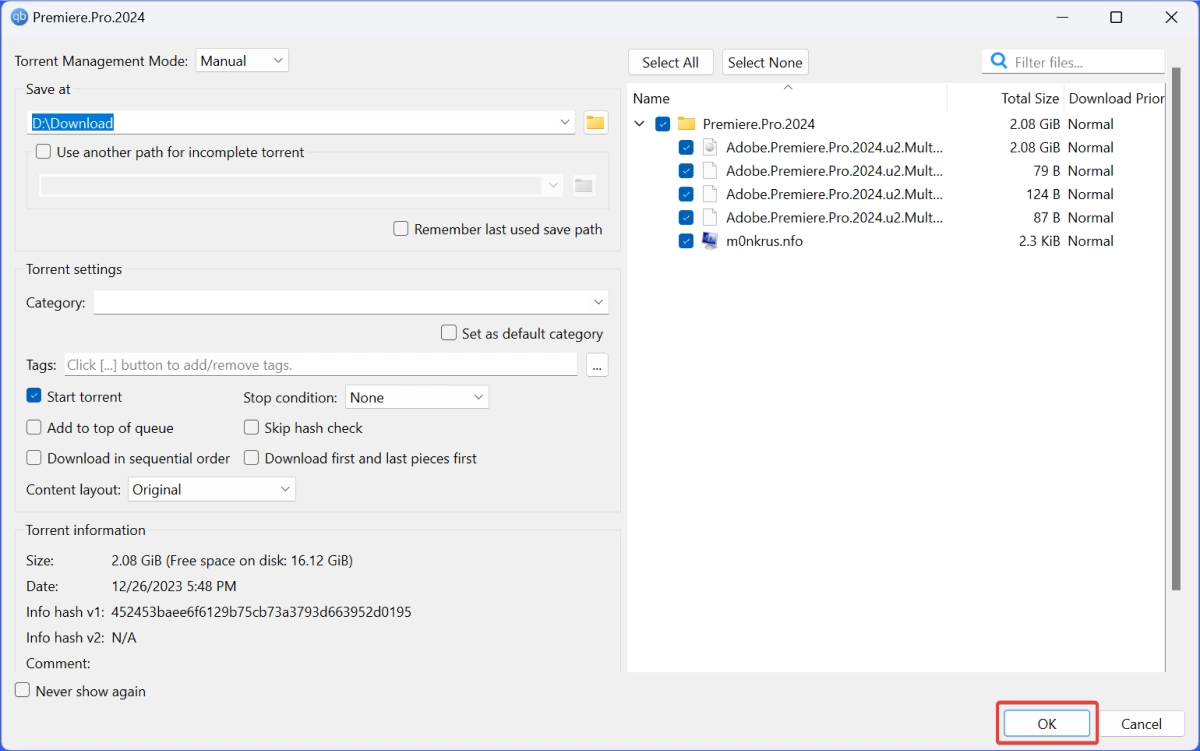The height and width of the screenshot is (751, 1200).
Task: Uncheck the Start torrent checkbox
Action: pyautogui.click(x=34, y=396)
